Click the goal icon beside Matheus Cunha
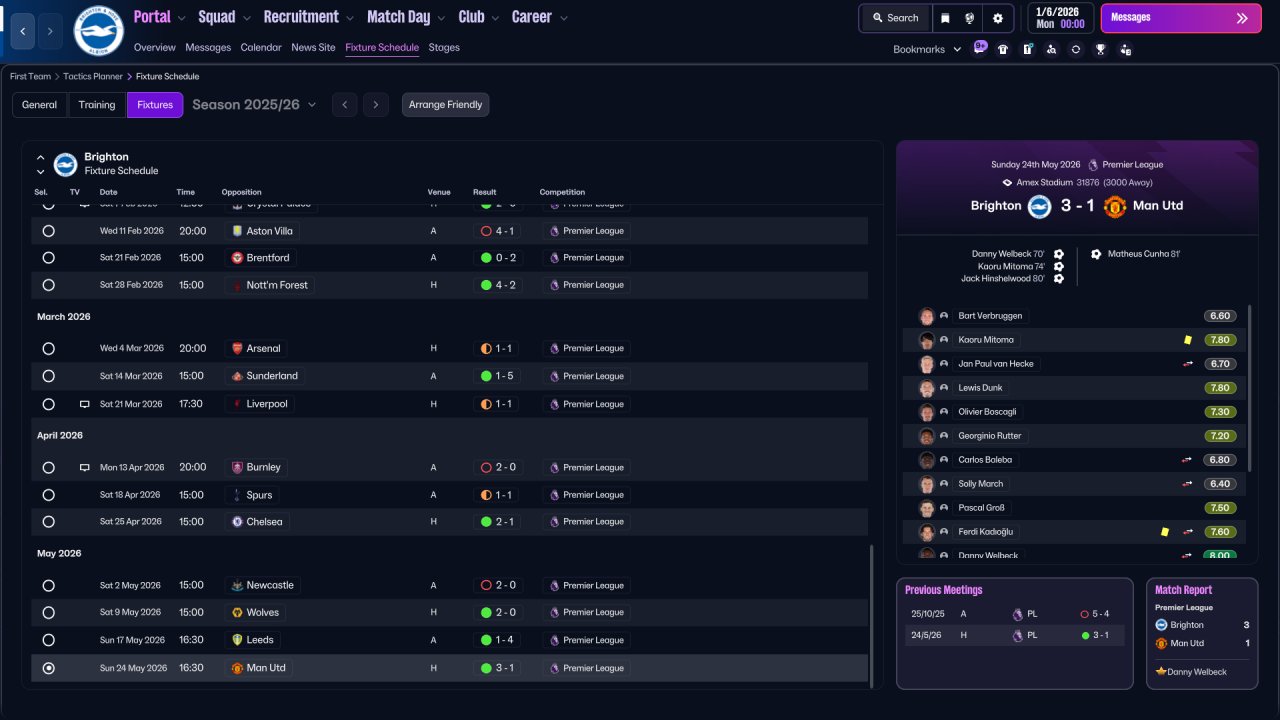Image resolution: width=1280 pixels, height=720 pixels. click(1096, 254)
